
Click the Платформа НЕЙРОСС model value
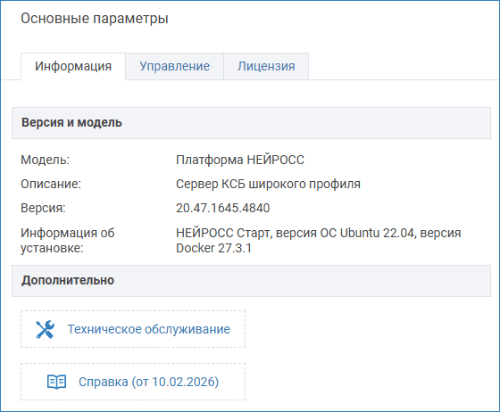[x=240, y=160]
